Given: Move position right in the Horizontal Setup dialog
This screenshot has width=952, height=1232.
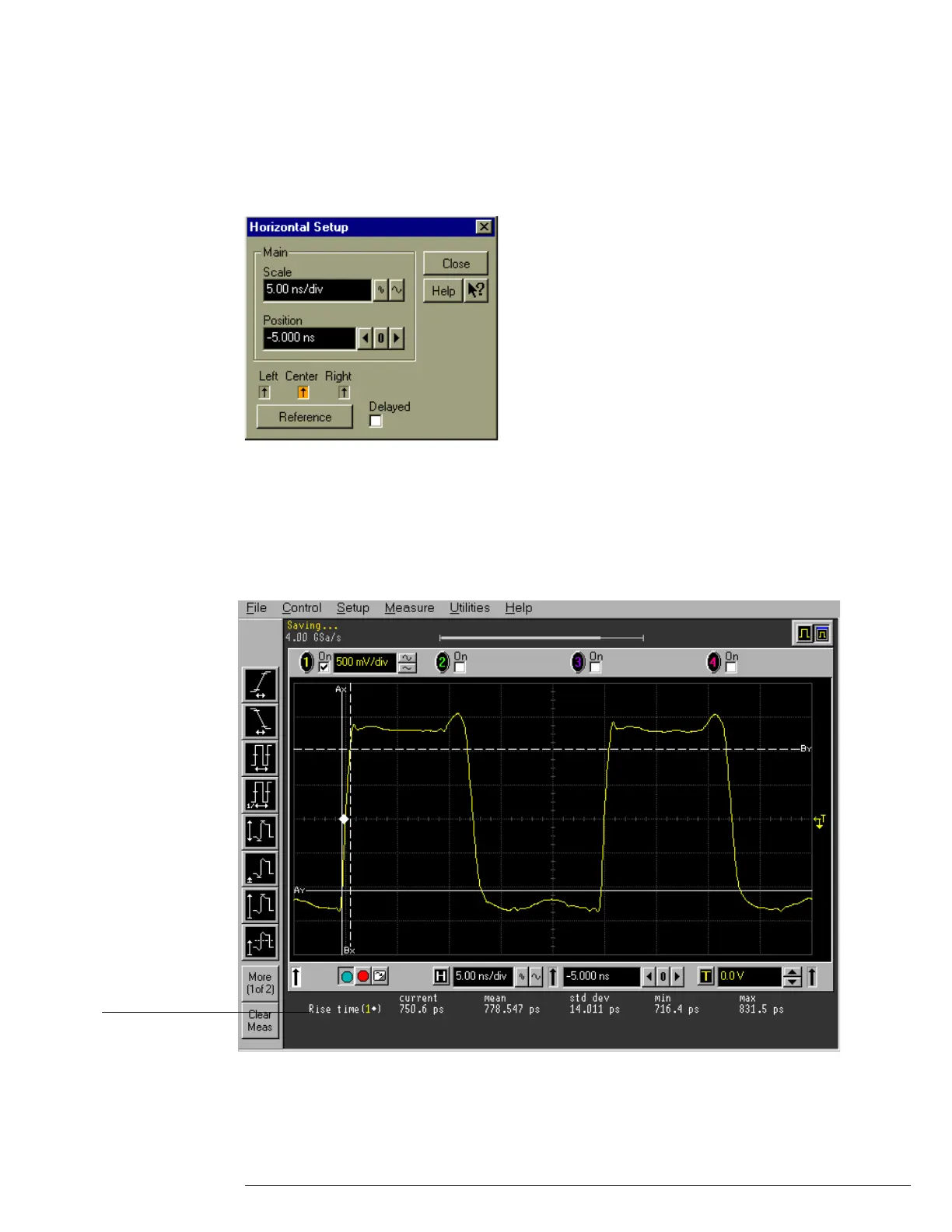Looking at the screenshot, I should coord(397,338).
